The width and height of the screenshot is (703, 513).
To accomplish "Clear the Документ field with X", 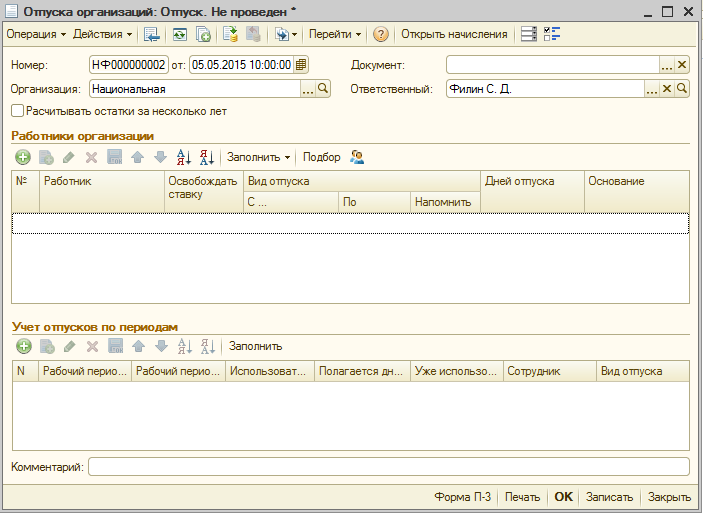I will (682, 65).
